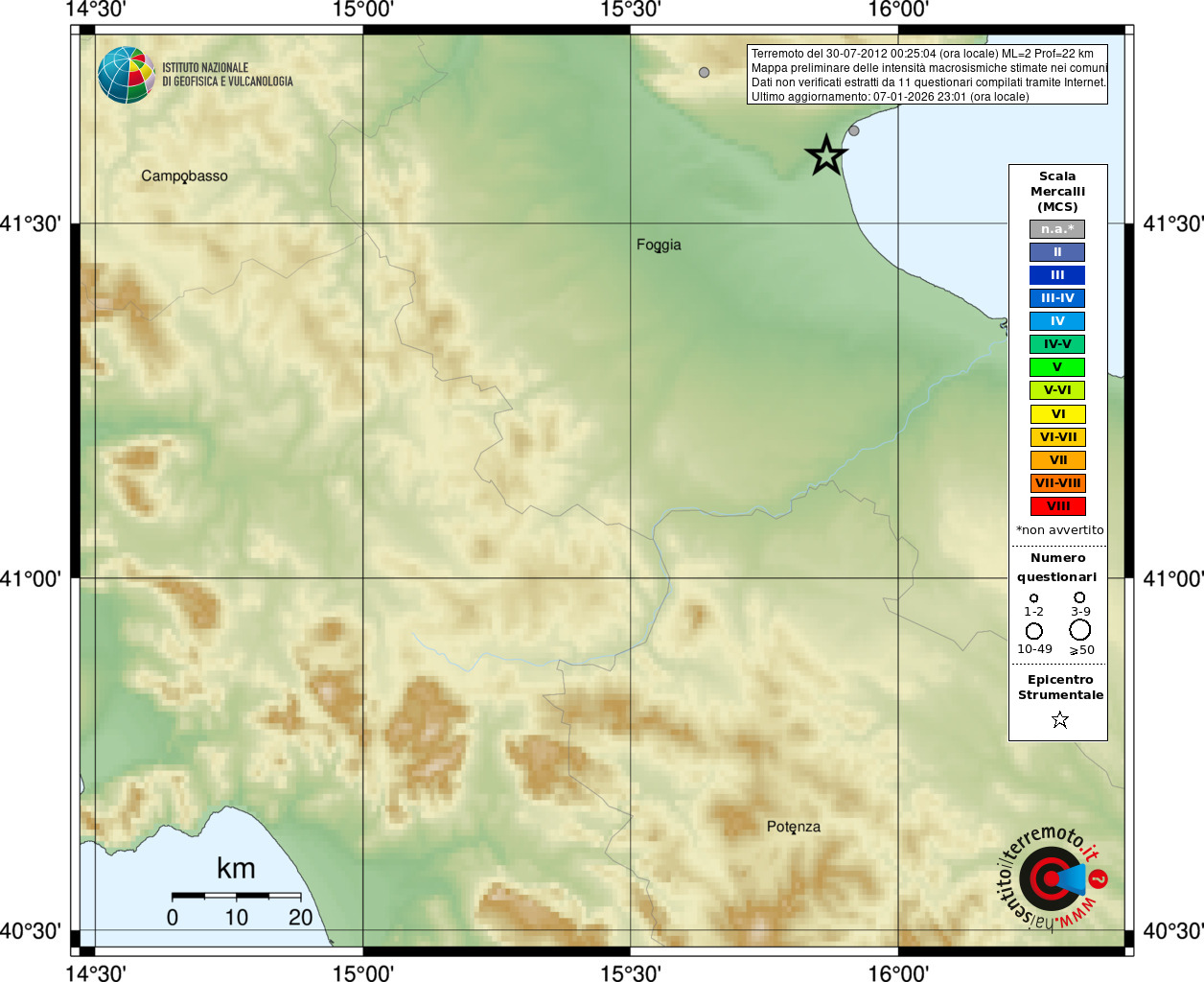Click the smallest legend circle labeled 1-2
This screenshot has width=1204, height=982.
click(x=1033, y=597)
